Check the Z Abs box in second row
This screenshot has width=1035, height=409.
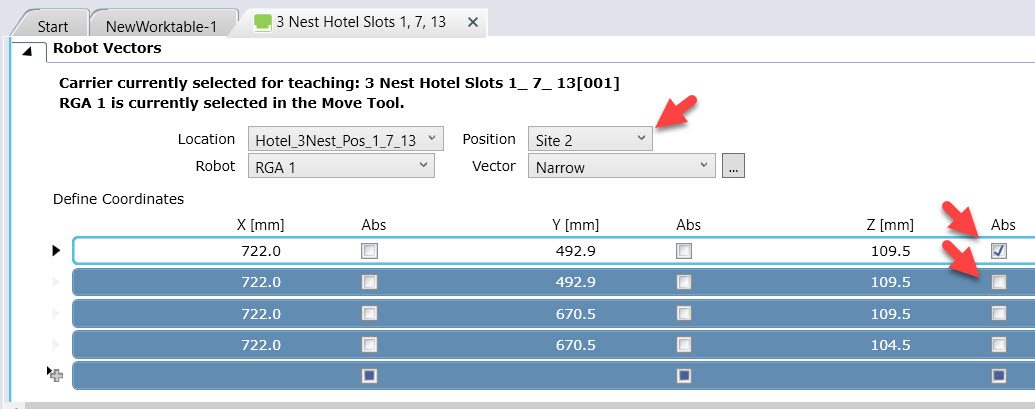point(998,282)
